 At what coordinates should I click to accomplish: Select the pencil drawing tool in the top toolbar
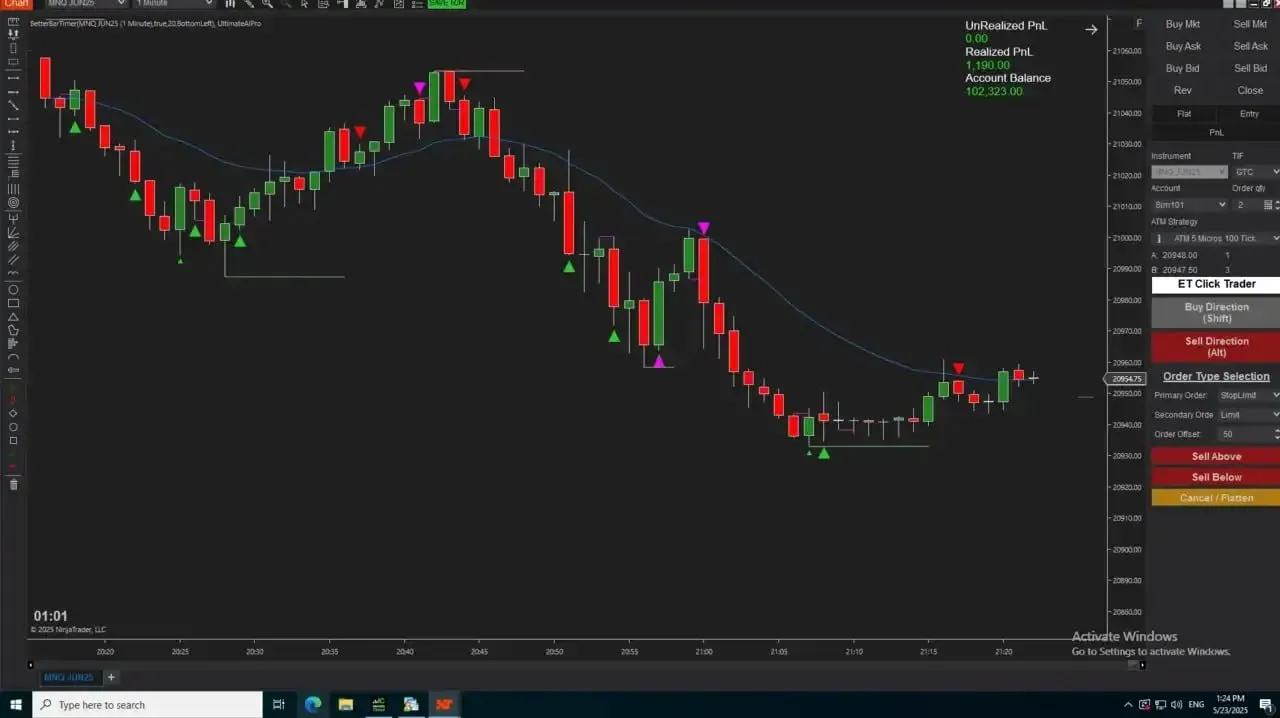(x=250, y=4)
